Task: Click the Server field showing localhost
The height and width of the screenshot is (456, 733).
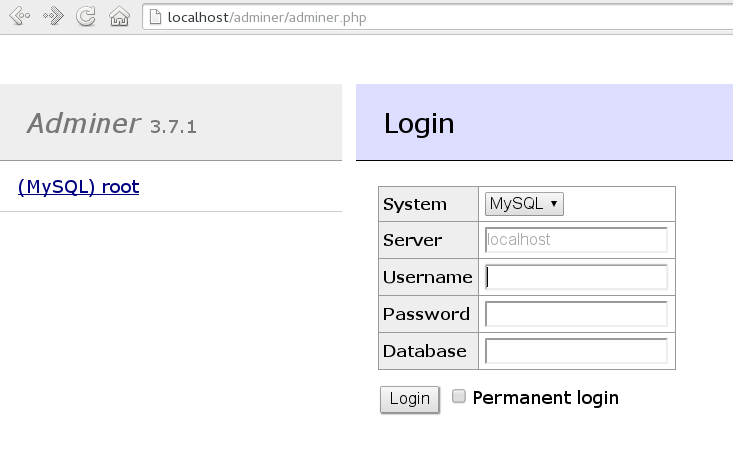Action: coord(576,240)
